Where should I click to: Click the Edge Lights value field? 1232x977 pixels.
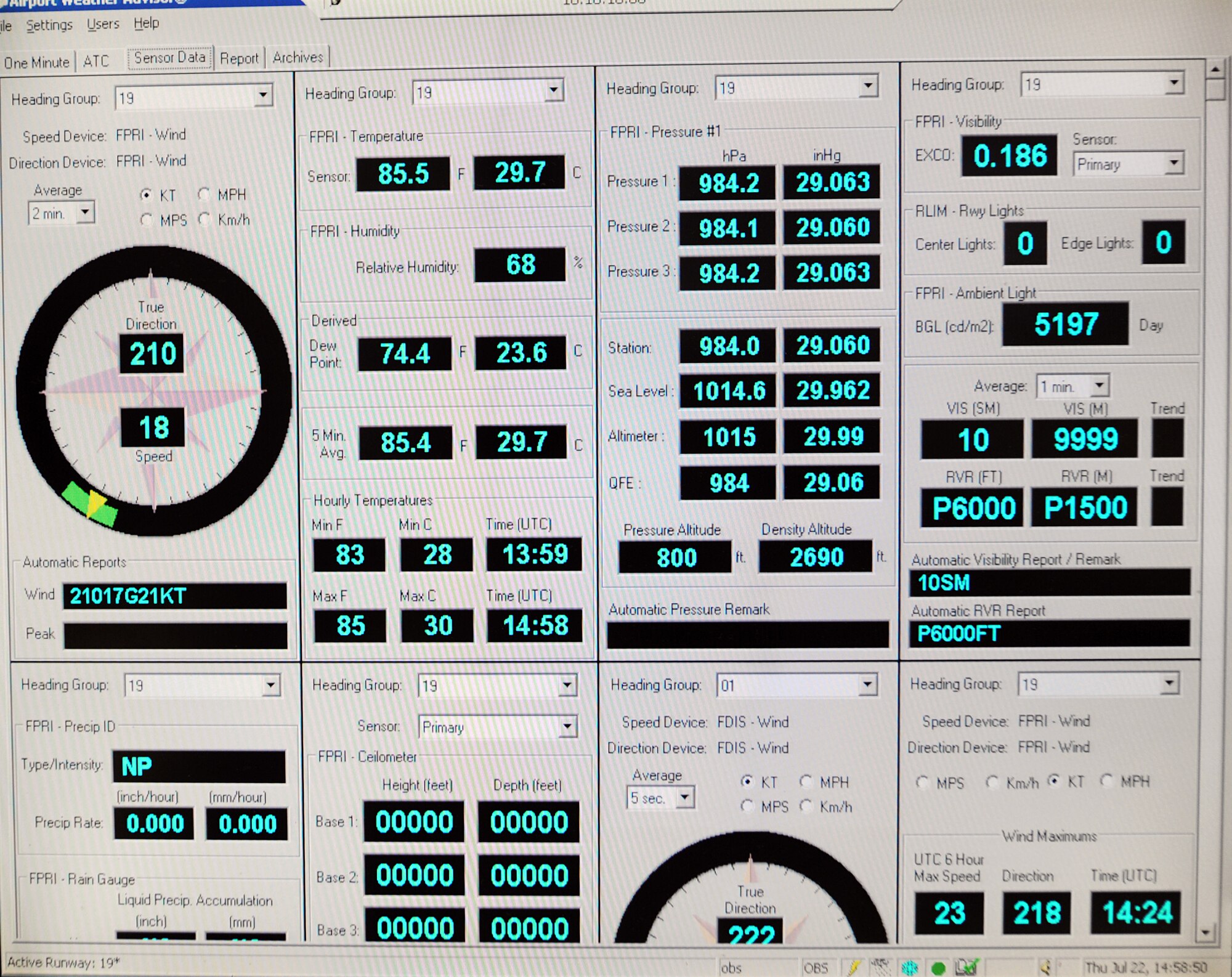[1163, 243]
